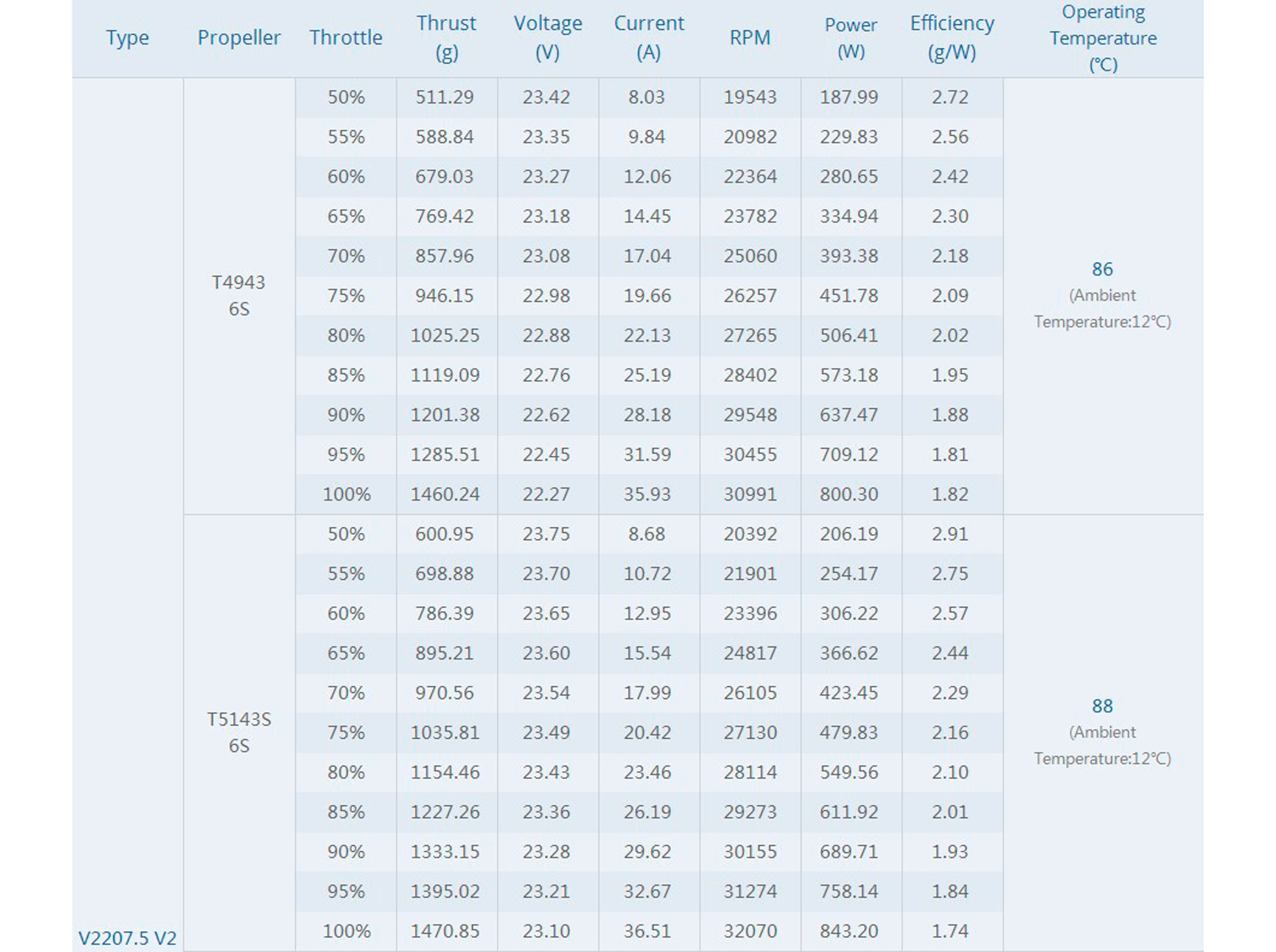Click the Thrust (g) column header

tap(446, 38)
